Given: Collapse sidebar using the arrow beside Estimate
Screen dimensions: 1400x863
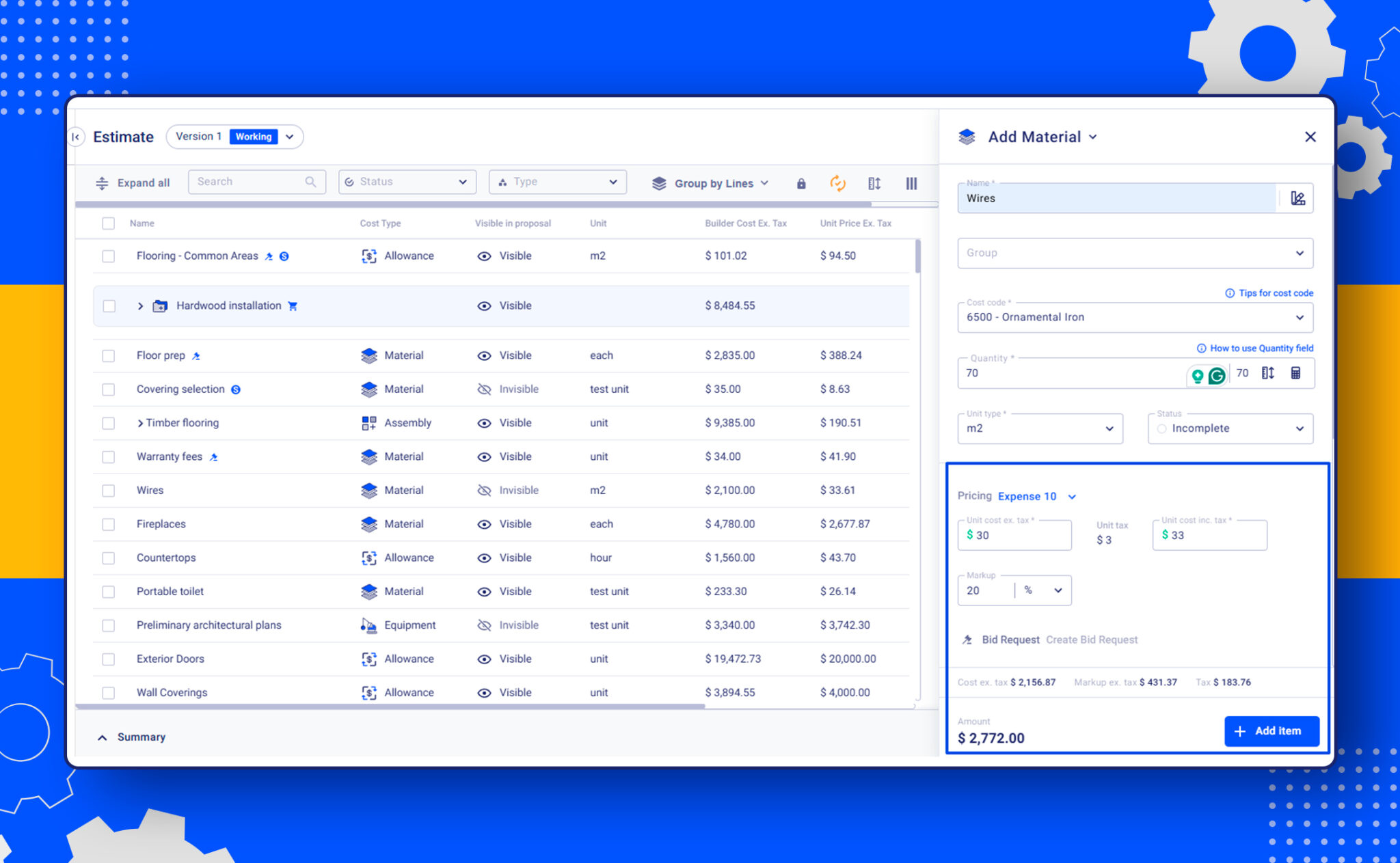Looking at the screenshot, I should [76, 137].
